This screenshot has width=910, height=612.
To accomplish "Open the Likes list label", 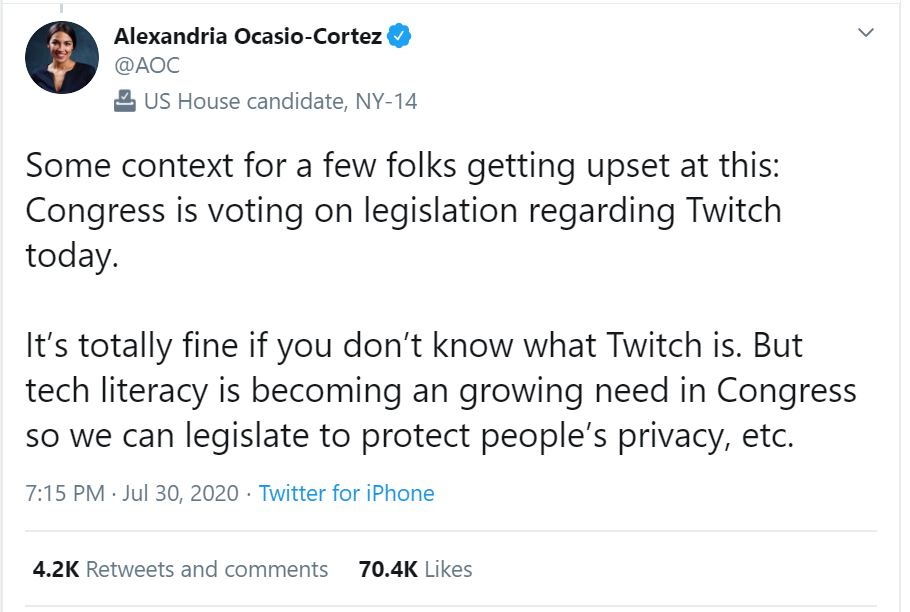I will coord(448,569).
